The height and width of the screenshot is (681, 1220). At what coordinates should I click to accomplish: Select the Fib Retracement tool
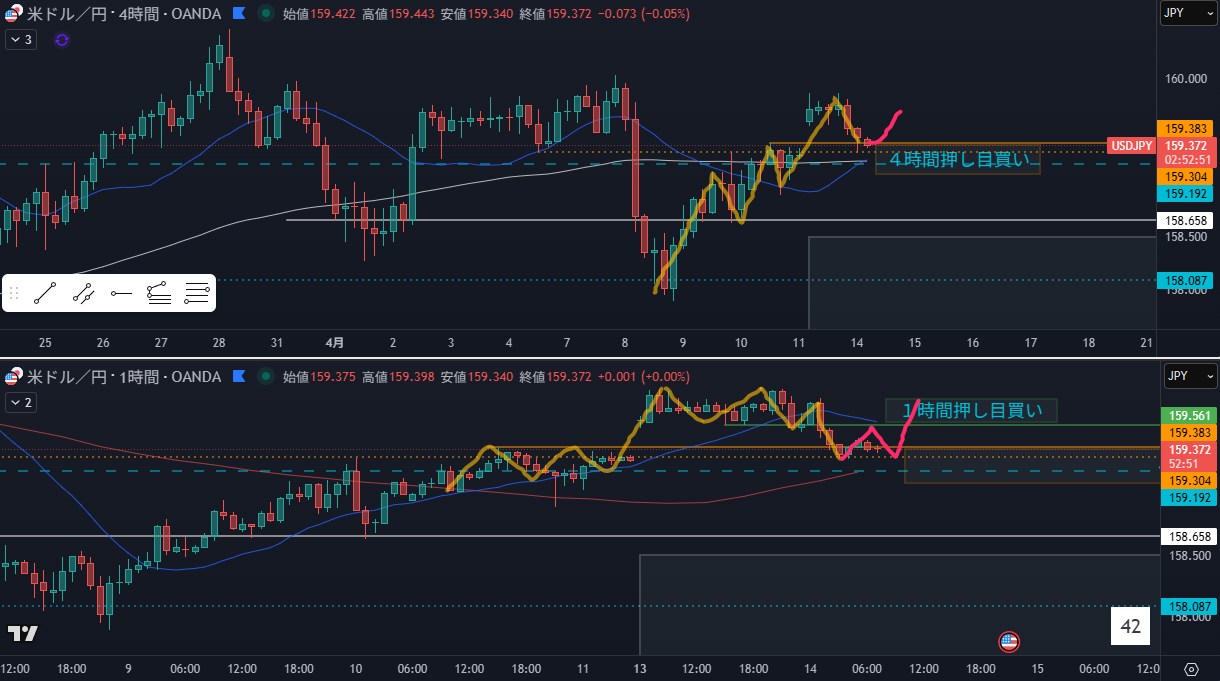197,293
